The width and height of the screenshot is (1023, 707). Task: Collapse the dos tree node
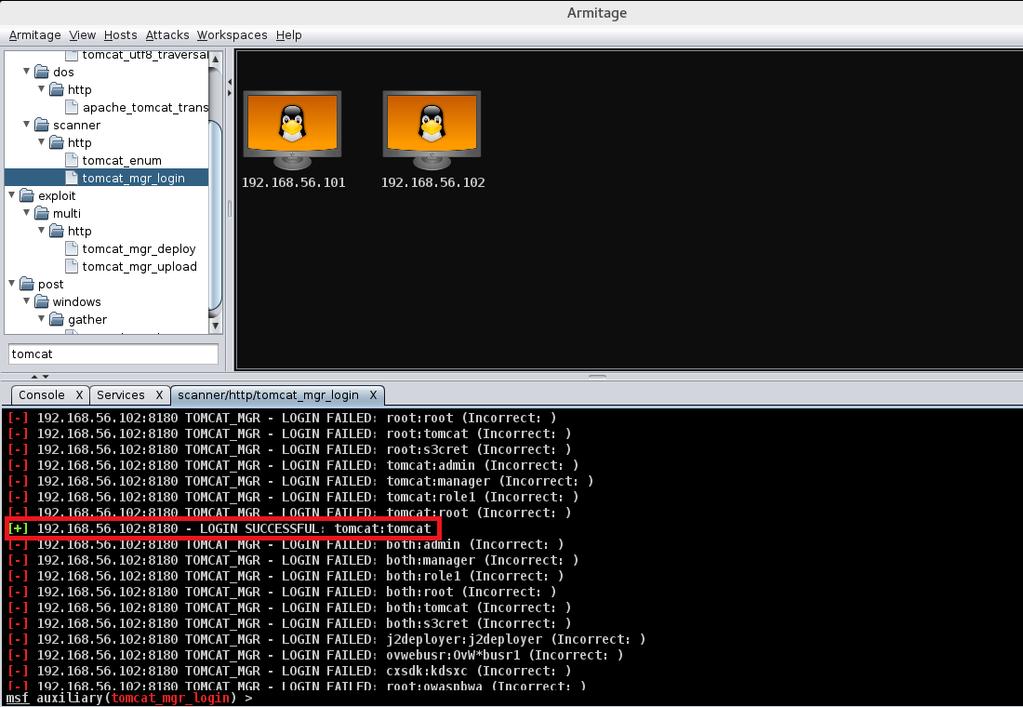(27, 70)
